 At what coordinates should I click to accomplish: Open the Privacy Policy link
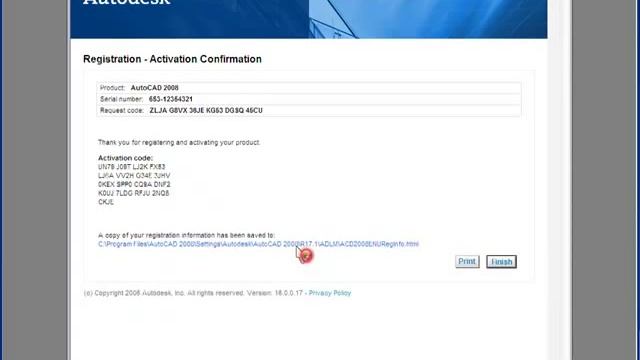pos(329,293)
